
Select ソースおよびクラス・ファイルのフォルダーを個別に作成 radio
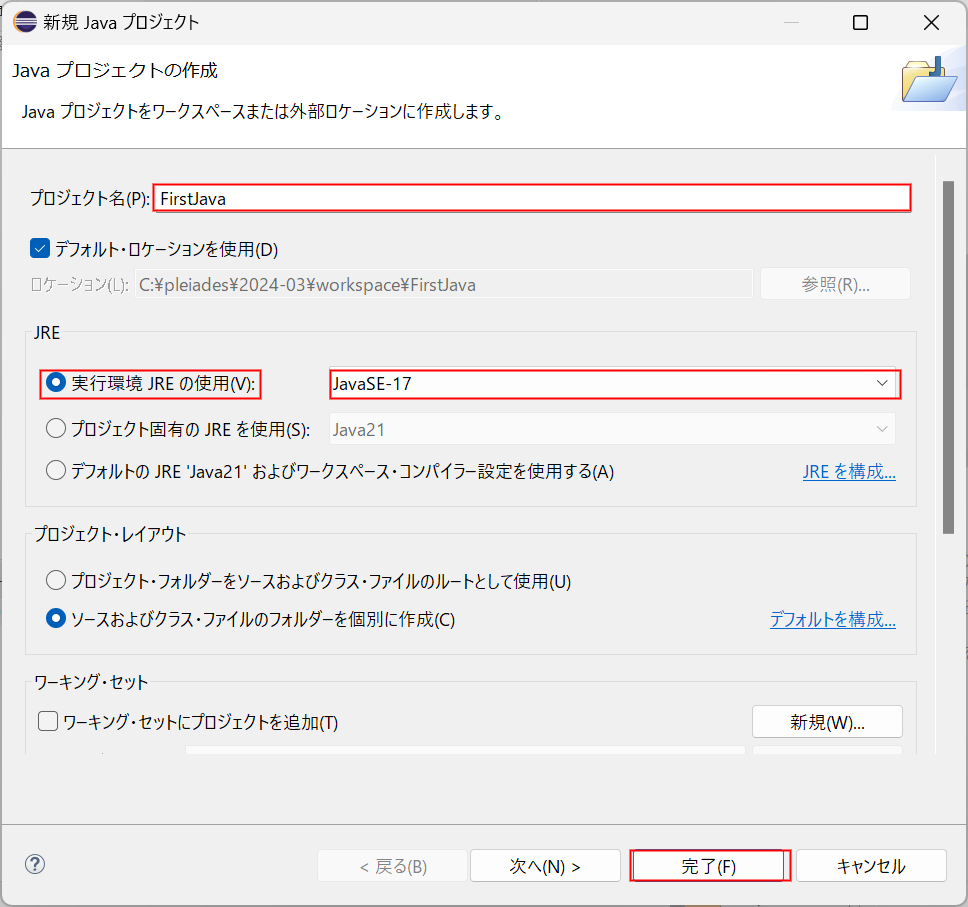tap(56, 618)
